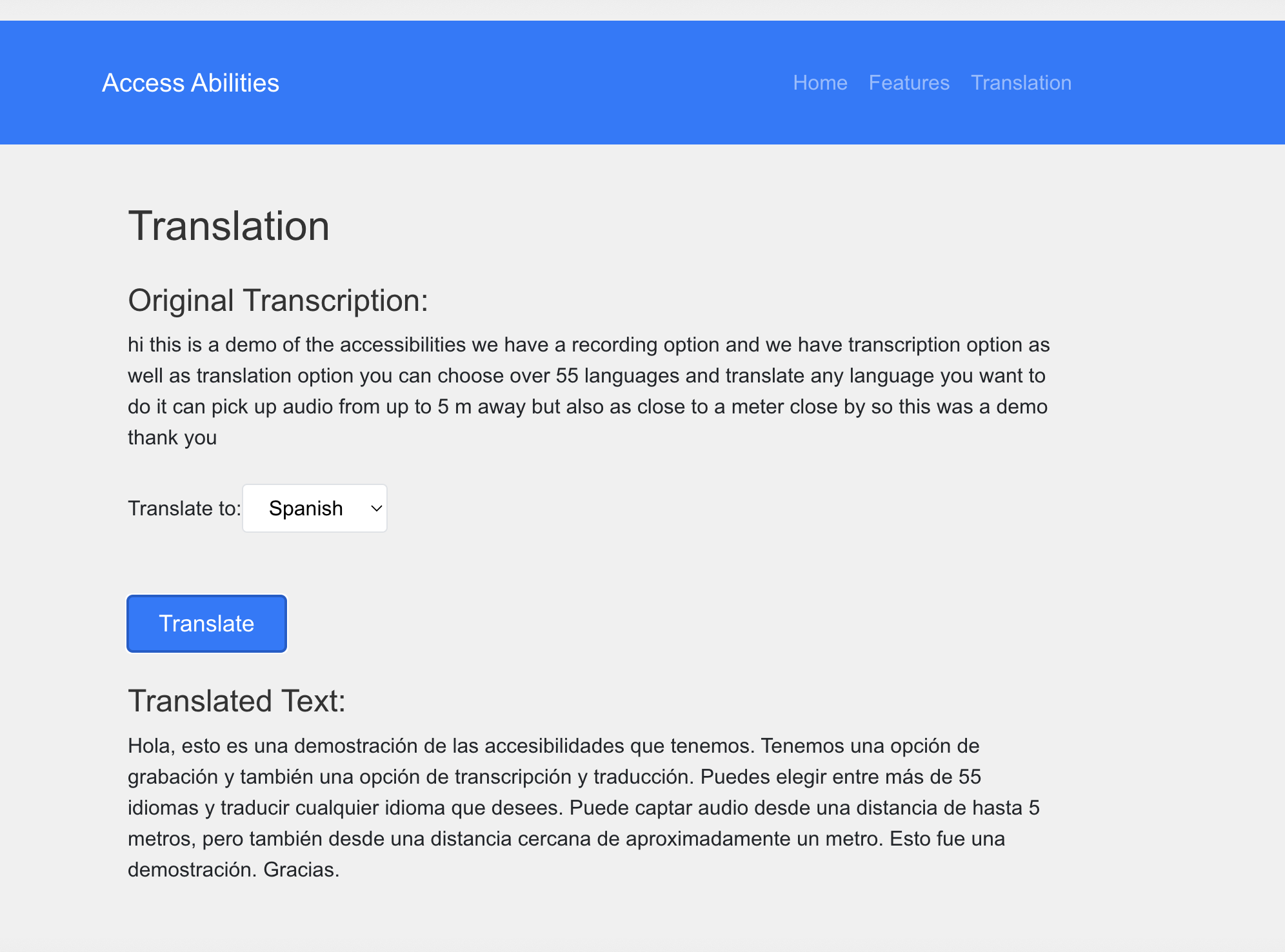Click 'Puede captar audio' in the translation
Image resolution: width=1285 pixels, height=952 pixels.
click(658, 808)
